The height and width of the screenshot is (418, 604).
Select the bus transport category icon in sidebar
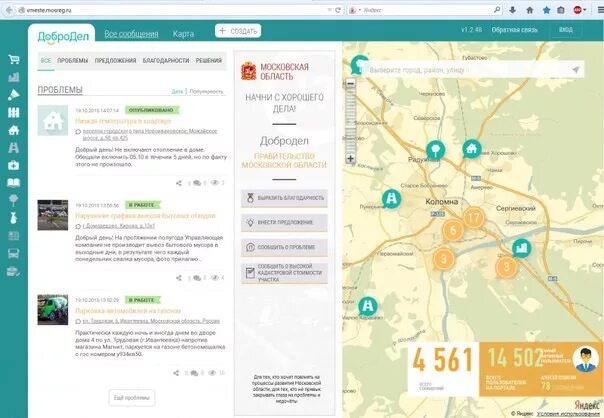14,253
